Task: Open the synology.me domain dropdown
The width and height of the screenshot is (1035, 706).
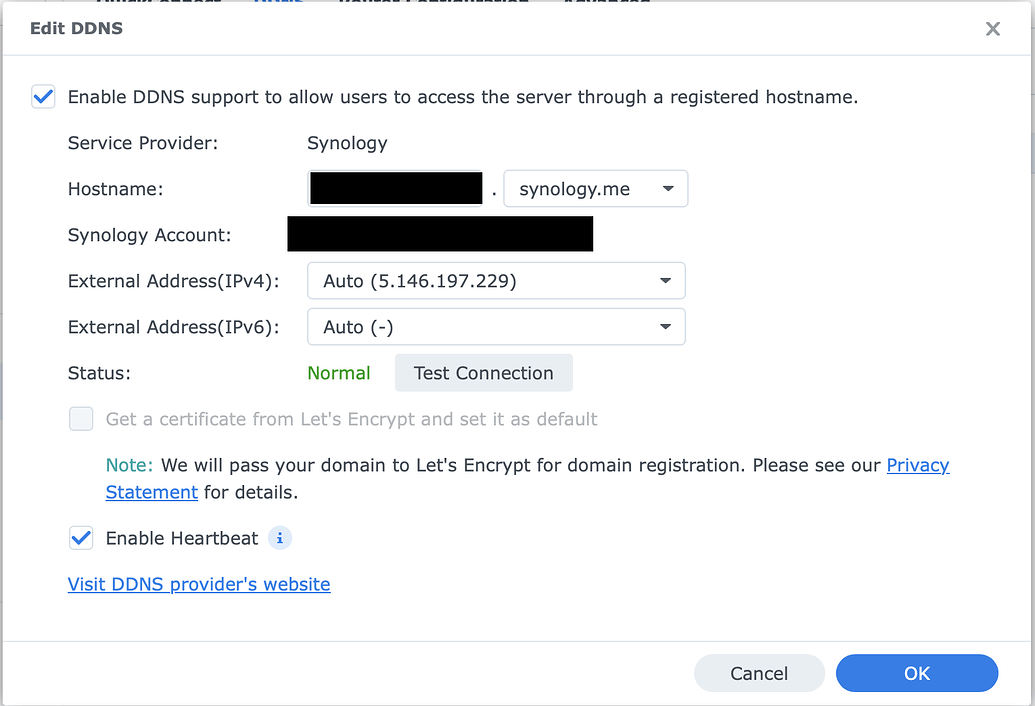Action: [595, 189]
